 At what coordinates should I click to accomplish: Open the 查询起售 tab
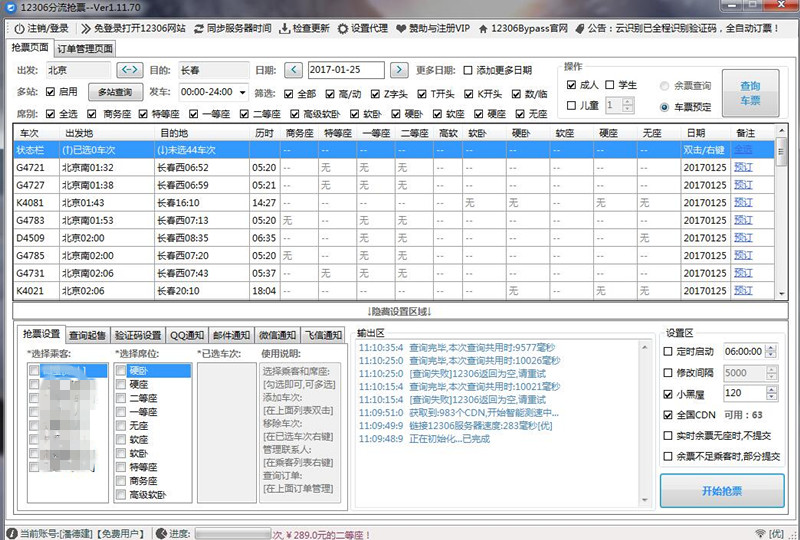pos(87,335)
